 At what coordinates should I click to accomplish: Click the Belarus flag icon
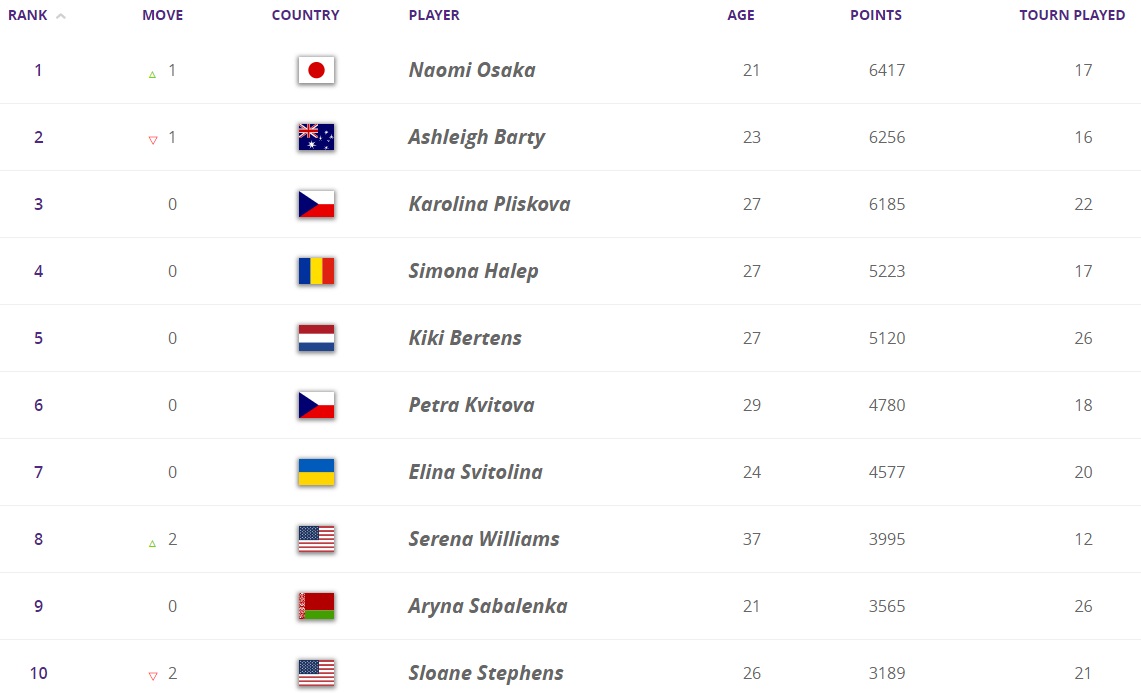point(316,606)
